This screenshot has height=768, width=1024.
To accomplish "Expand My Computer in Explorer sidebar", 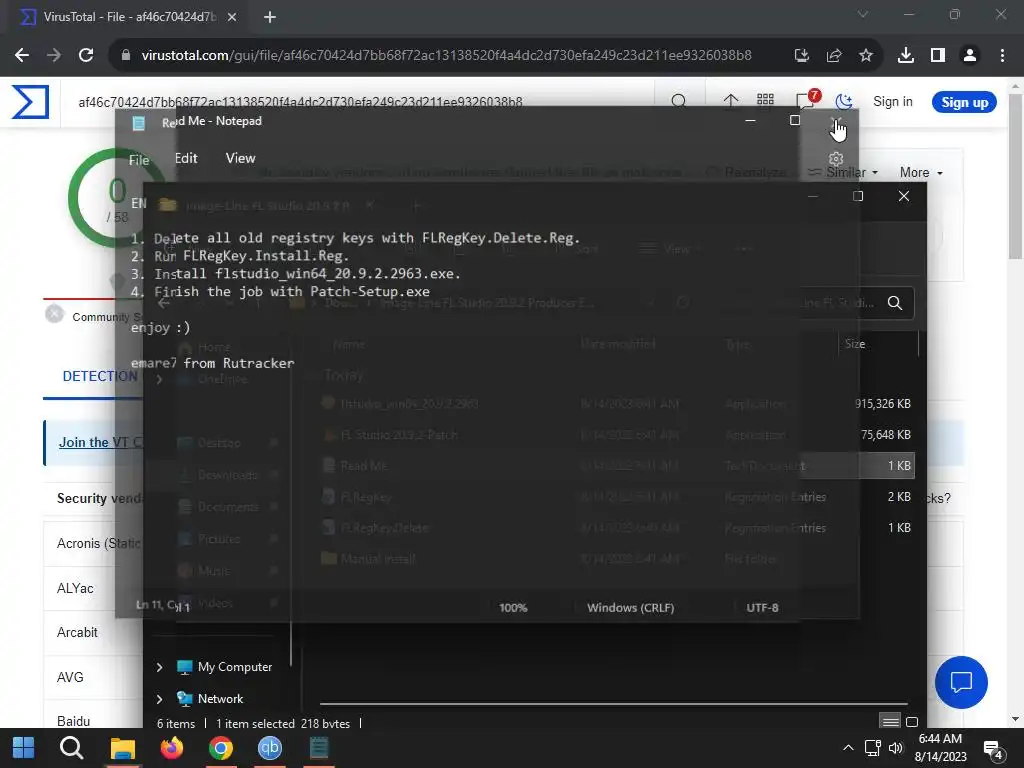I will (x=159, y=667).
